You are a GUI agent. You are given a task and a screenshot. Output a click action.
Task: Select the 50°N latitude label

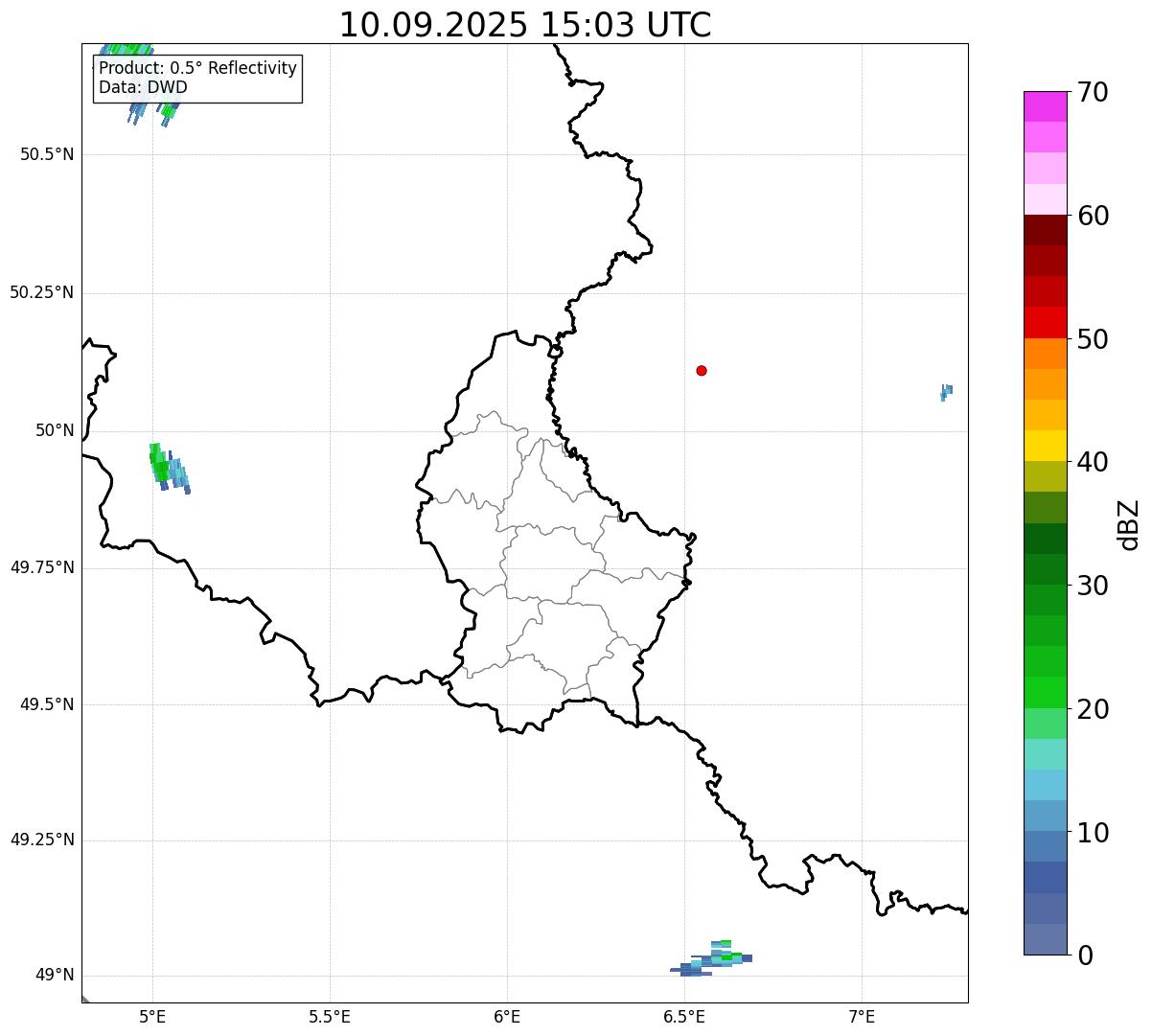[54, 430]
